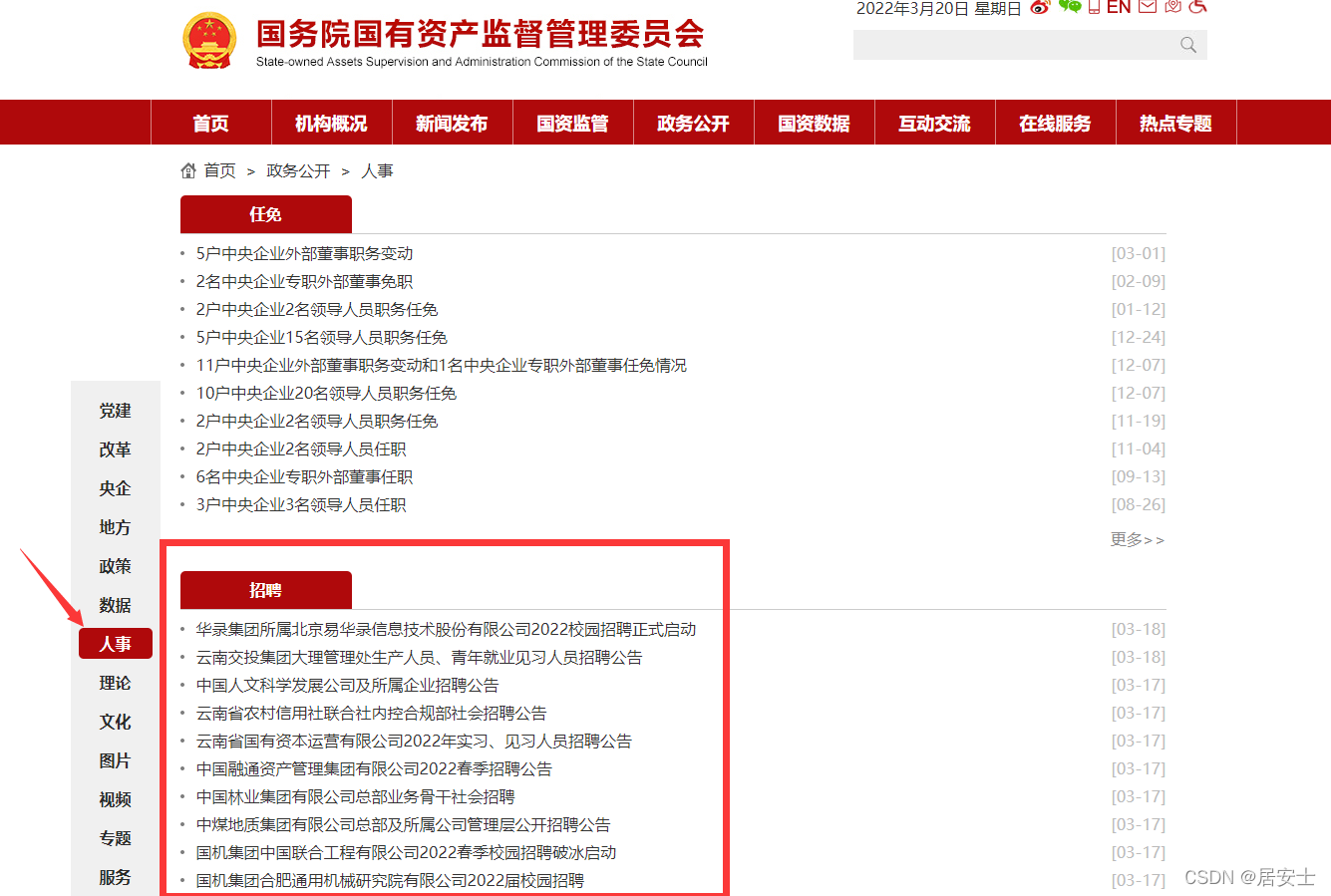Open 中国融通资产管理集团 春季招聘公告
Screen dimensions: 1331x896
click(374, 769)
